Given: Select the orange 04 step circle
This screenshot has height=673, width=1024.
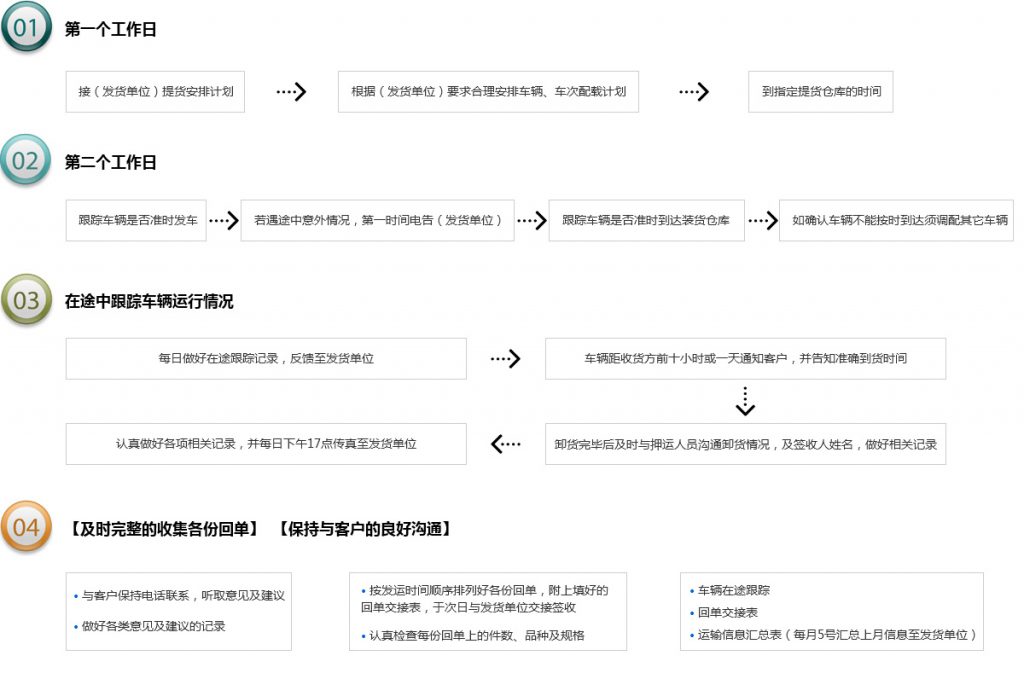Looking at the screenshot, I should (26, 527).
